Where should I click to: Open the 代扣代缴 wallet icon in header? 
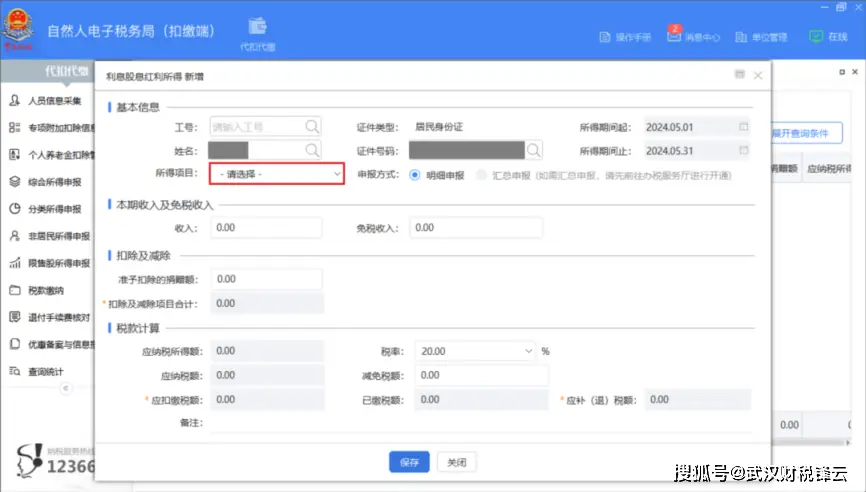(x=257, y=27)
